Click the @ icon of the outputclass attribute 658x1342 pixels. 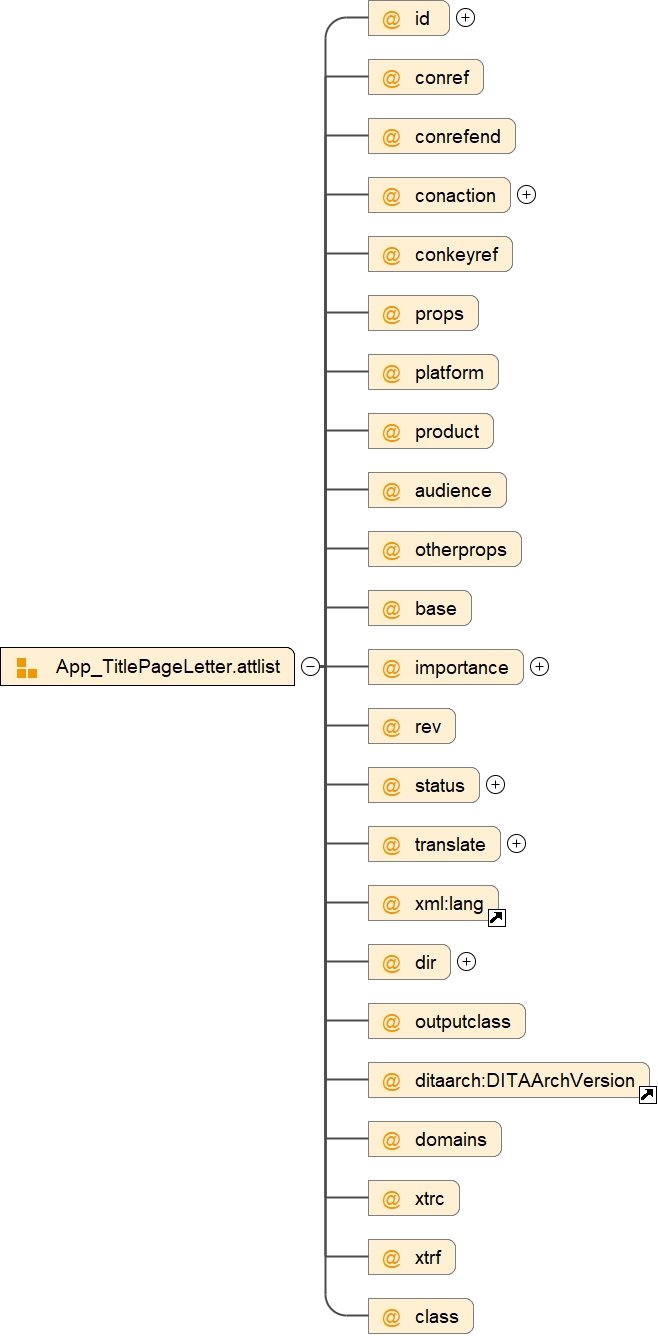[x=392, y=1022]
